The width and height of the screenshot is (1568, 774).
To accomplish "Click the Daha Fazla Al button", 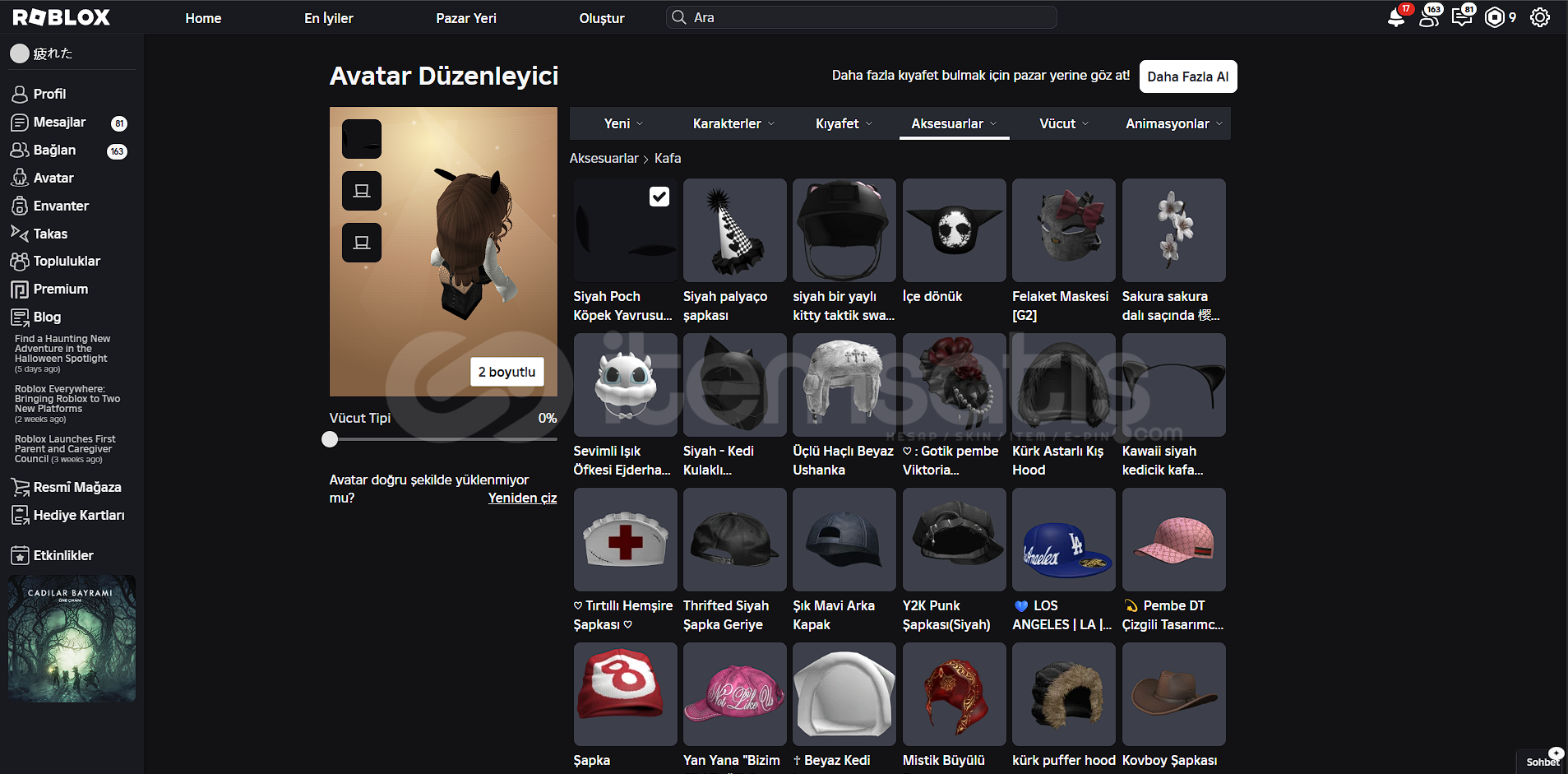I will 1187,76.
